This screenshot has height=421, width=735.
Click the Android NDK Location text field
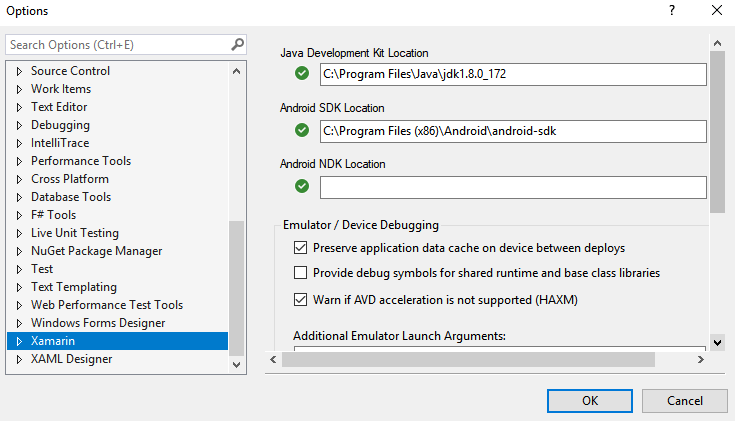pos(513,187)
